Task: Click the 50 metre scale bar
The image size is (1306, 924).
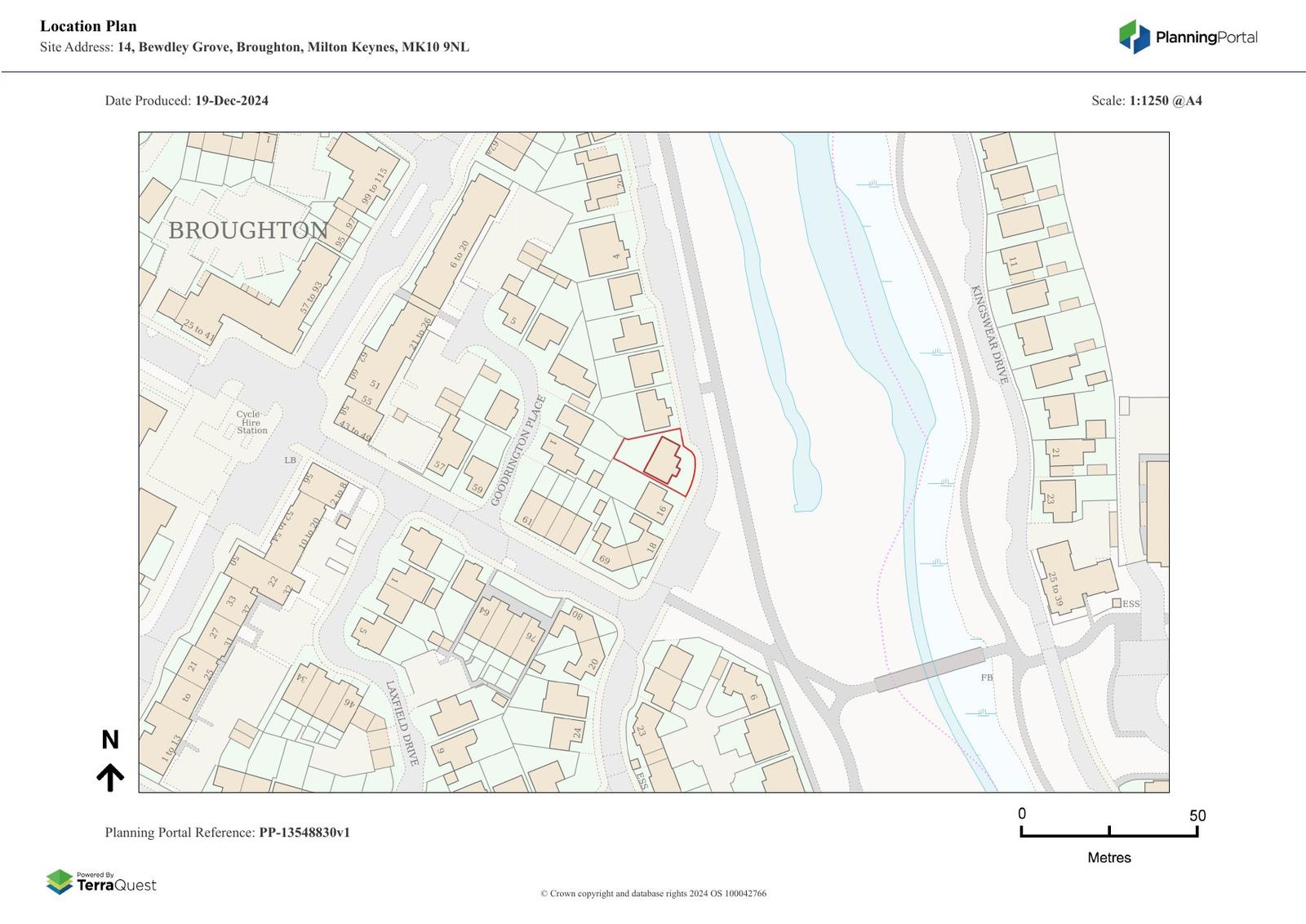Action: 1108,833
